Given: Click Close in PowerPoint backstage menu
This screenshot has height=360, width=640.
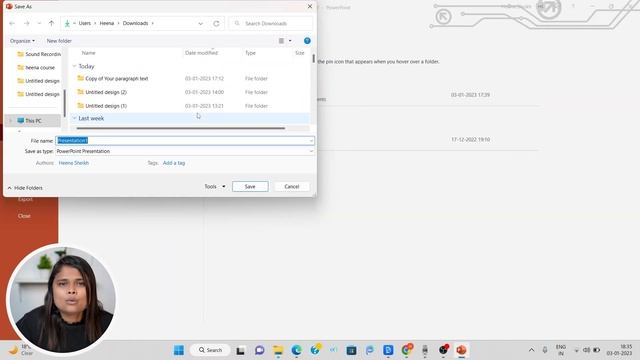Looking at the screenshot, I should [x=24, y=216].
